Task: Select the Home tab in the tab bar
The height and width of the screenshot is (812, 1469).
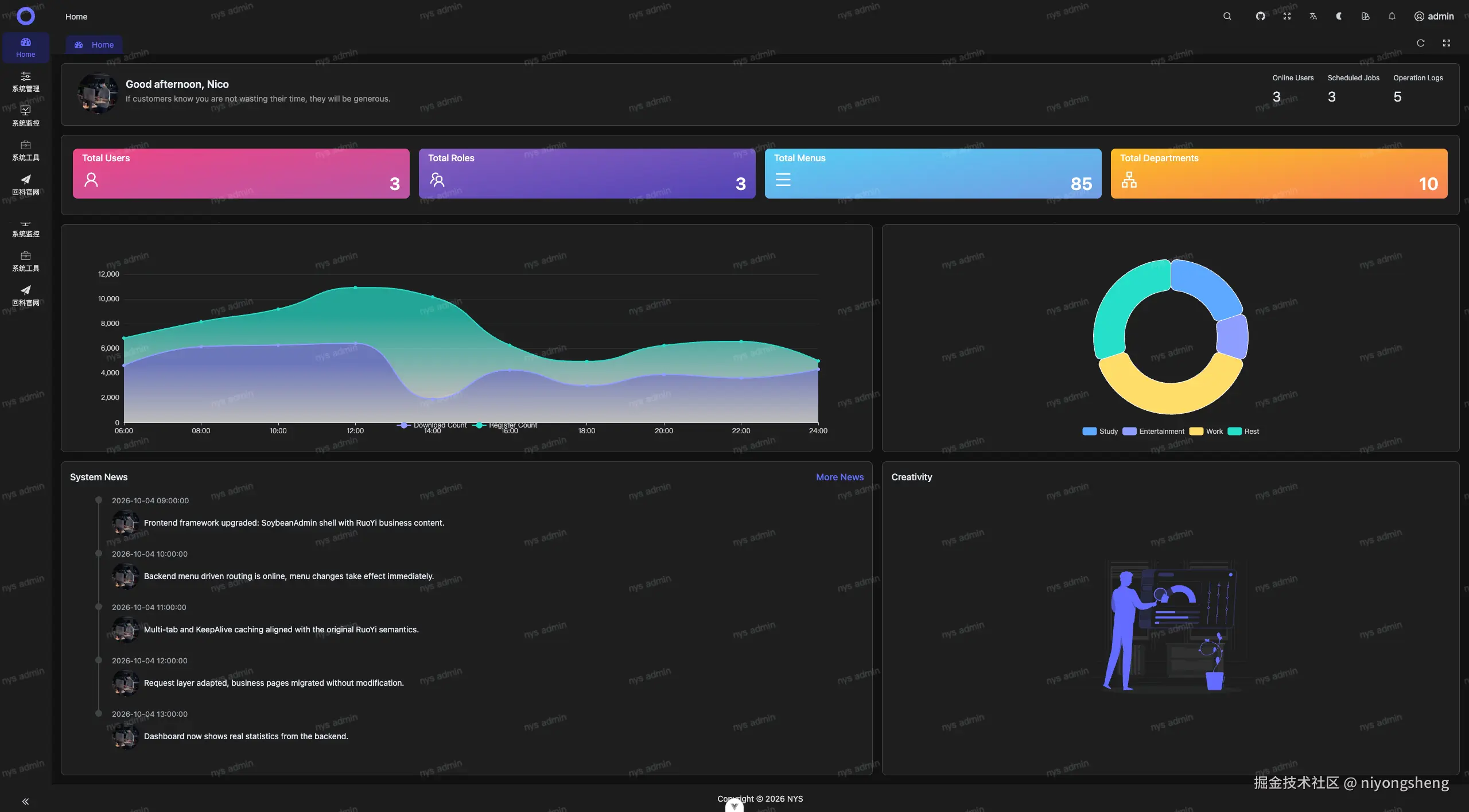Action: pos(94,45)
